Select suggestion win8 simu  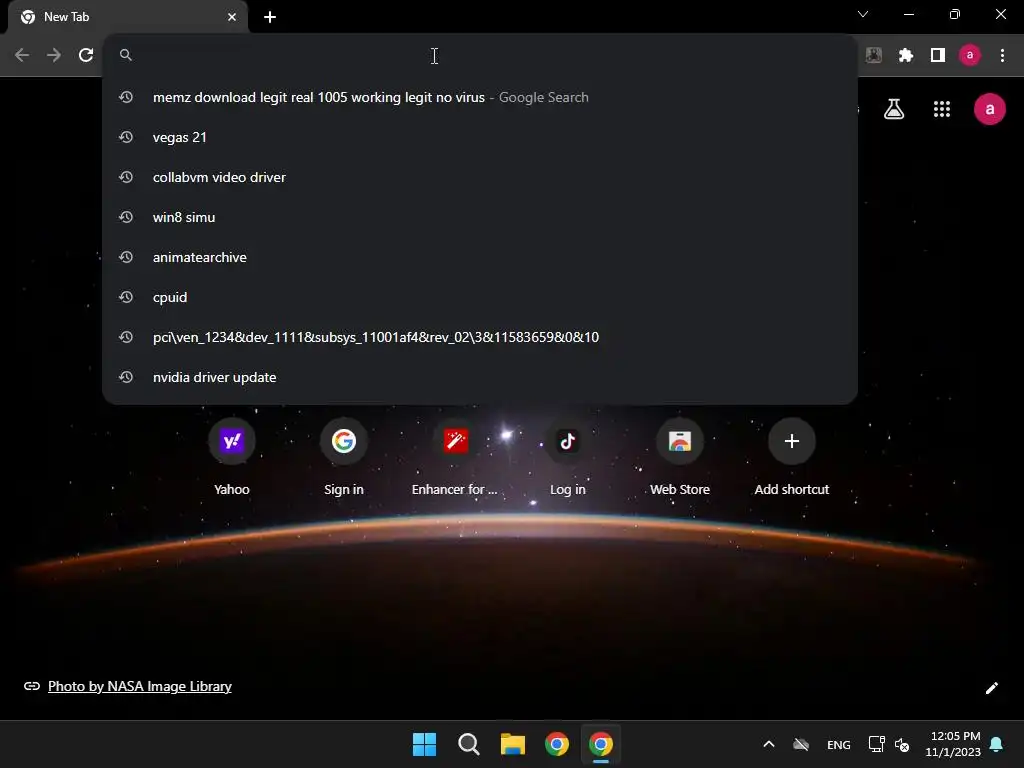coord(480,217)
